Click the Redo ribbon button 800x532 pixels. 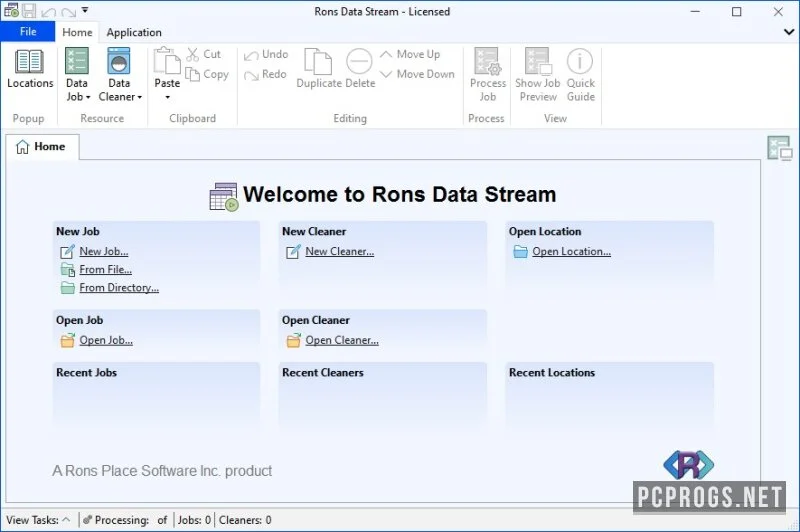click(265, 74)
